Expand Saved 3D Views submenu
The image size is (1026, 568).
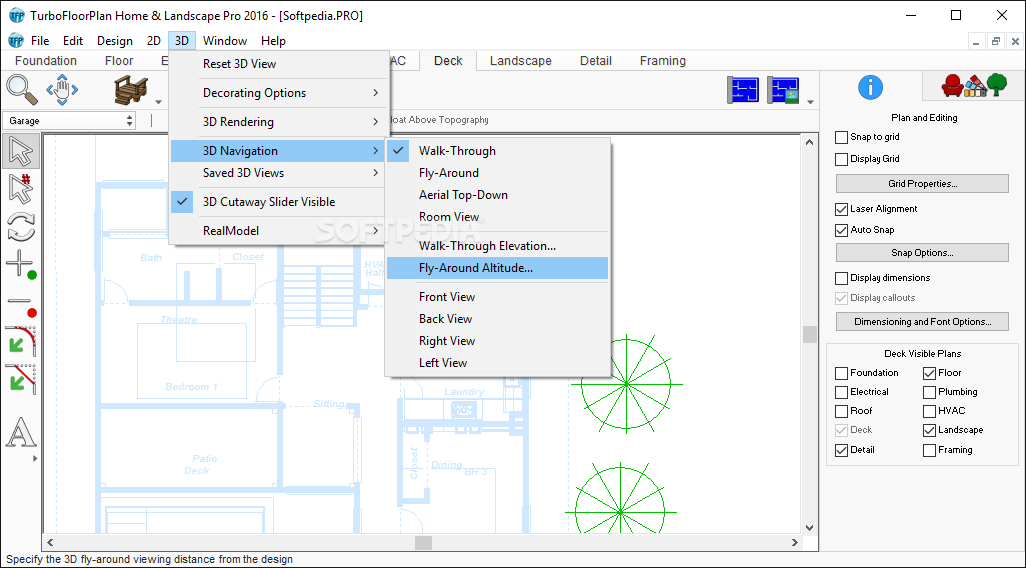[277, 173]
